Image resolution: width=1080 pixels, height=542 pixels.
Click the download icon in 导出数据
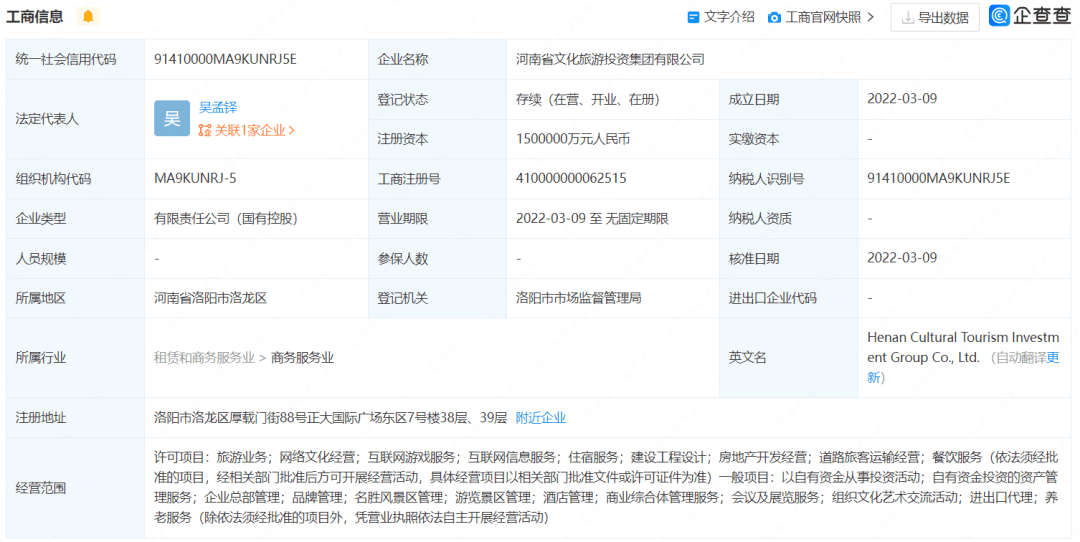908,18
